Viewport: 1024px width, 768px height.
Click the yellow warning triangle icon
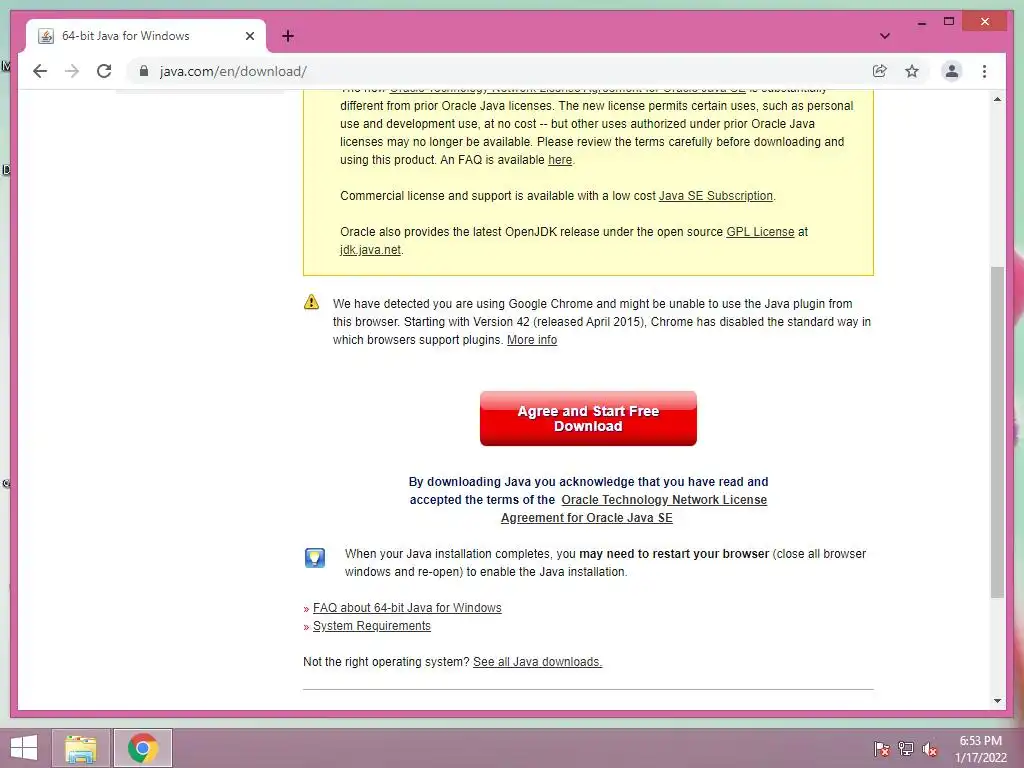tap(312, 302)
